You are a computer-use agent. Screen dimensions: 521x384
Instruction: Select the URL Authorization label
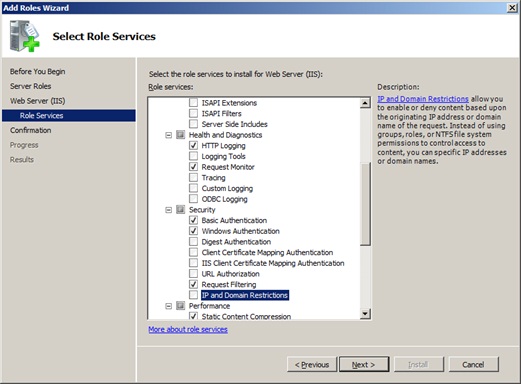click(230, 274)
